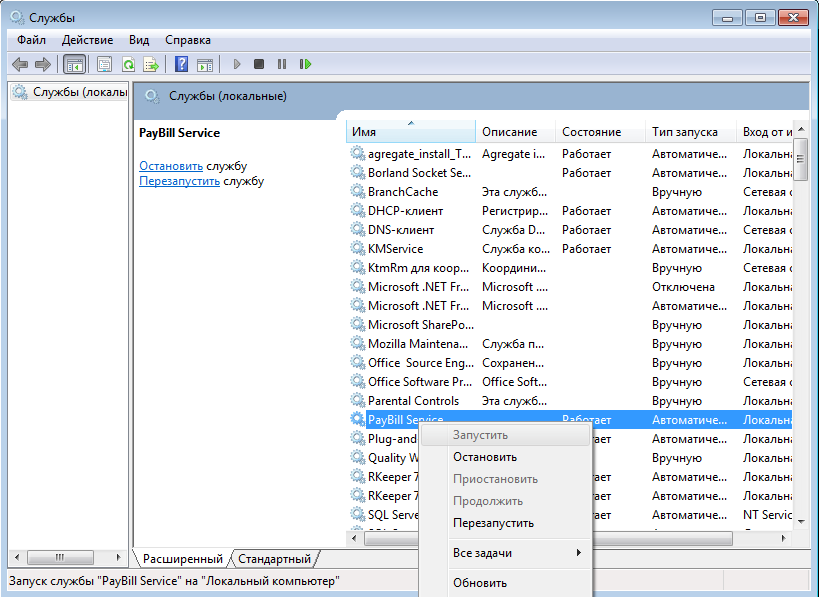Toggle the action pane toolbar icon
Image resolution: width=819 pixels, height=597 pixels.
point(205,64)
